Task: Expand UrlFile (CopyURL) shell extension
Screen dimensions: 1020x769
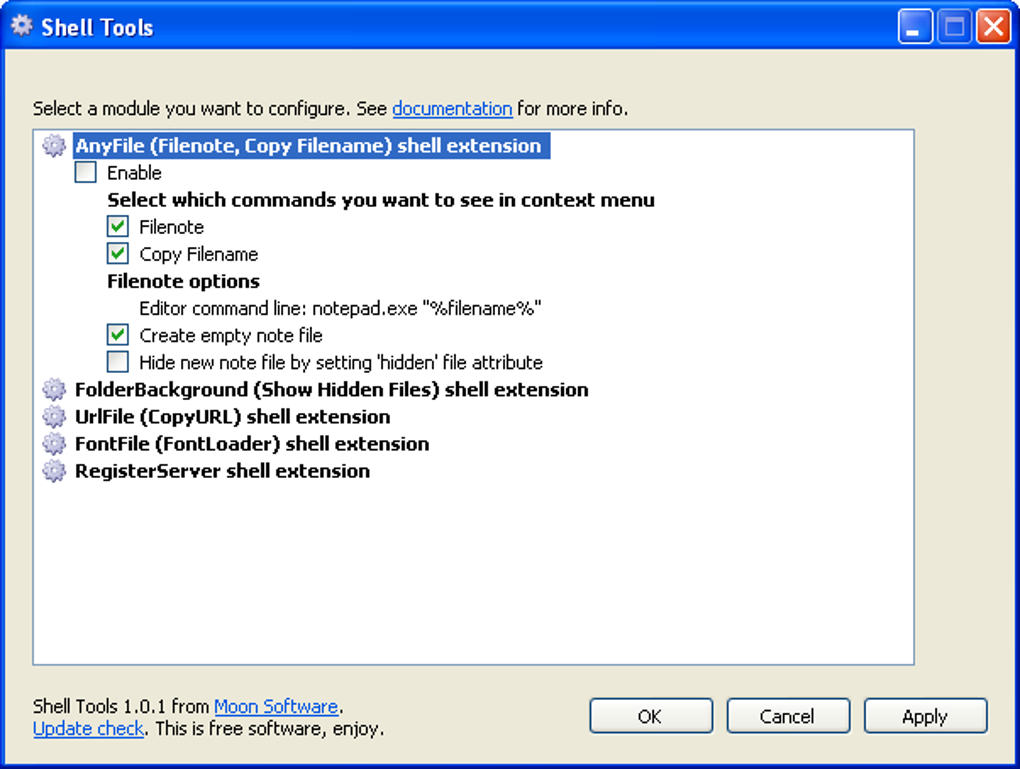Action: pos(232,417)
